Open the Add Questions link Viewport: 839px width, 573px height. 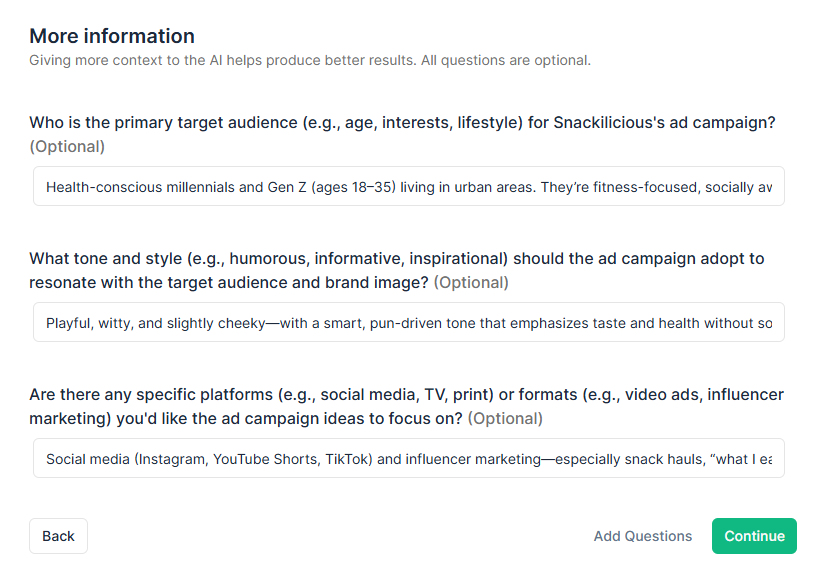click(x=643, y=536)
